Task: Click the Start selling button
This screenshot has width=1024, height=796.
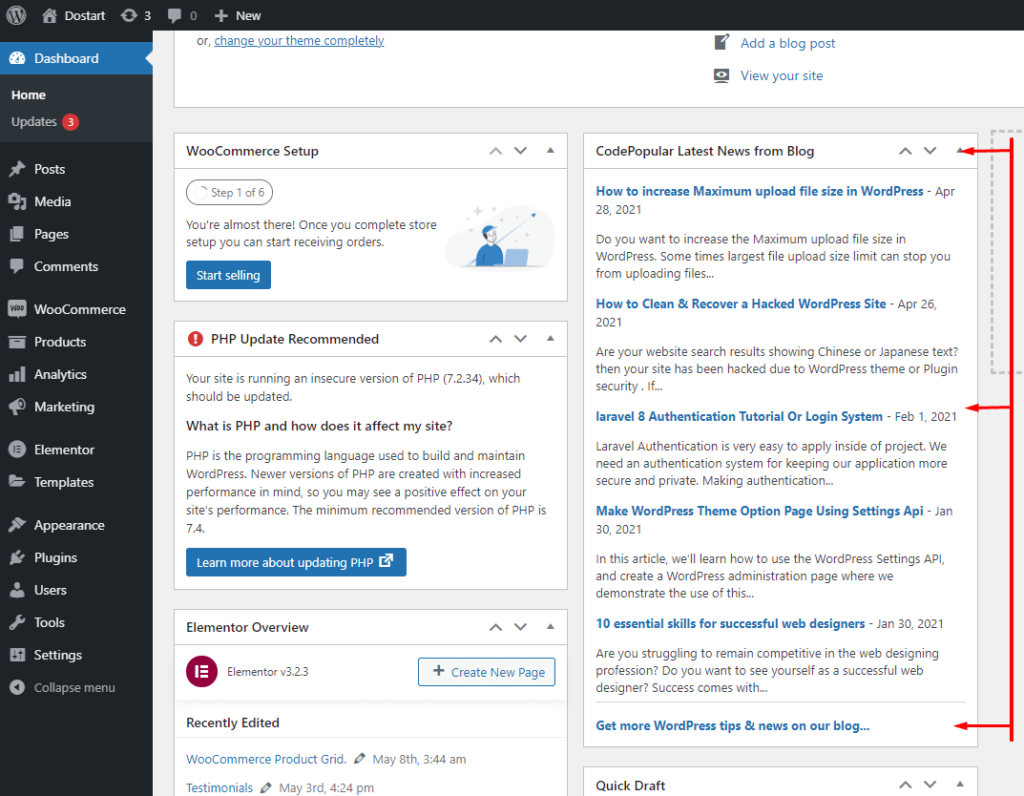Action: pyautogui.click(x=228, y=275)
